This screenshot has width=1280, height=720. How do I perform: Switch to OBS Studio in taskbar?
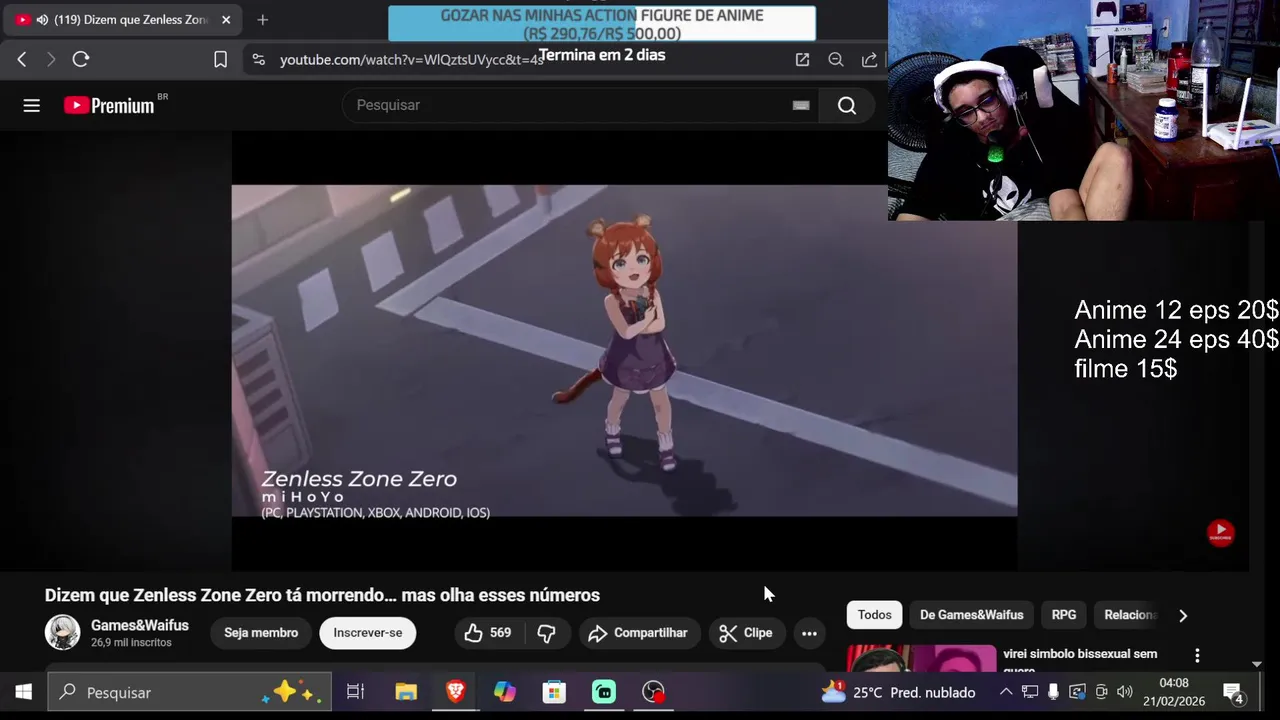653,692
